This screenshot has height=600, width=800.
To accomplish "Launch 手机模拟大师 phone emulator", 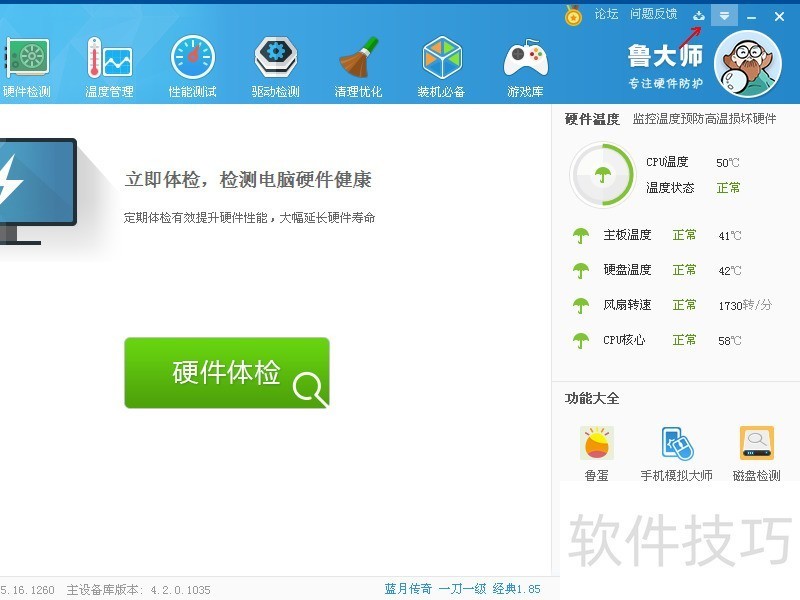I will [677, 454].
